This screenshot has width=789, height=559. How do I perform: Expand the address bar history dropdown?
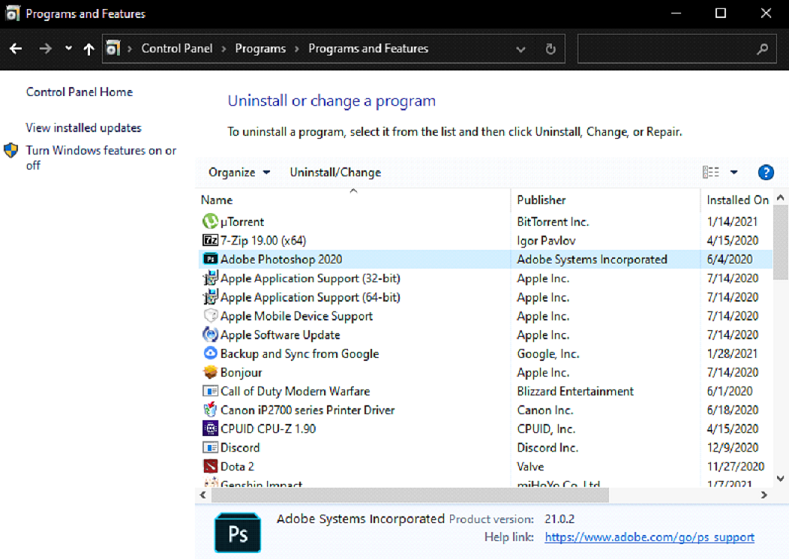[x=521, y=49]
